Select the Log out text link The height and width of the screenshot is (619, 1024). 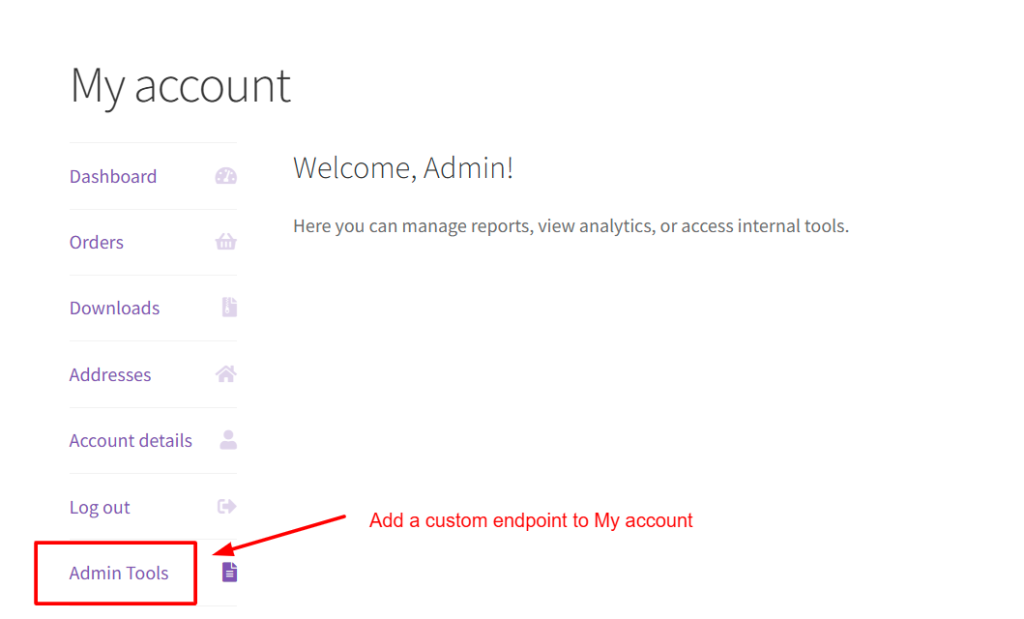99,507
